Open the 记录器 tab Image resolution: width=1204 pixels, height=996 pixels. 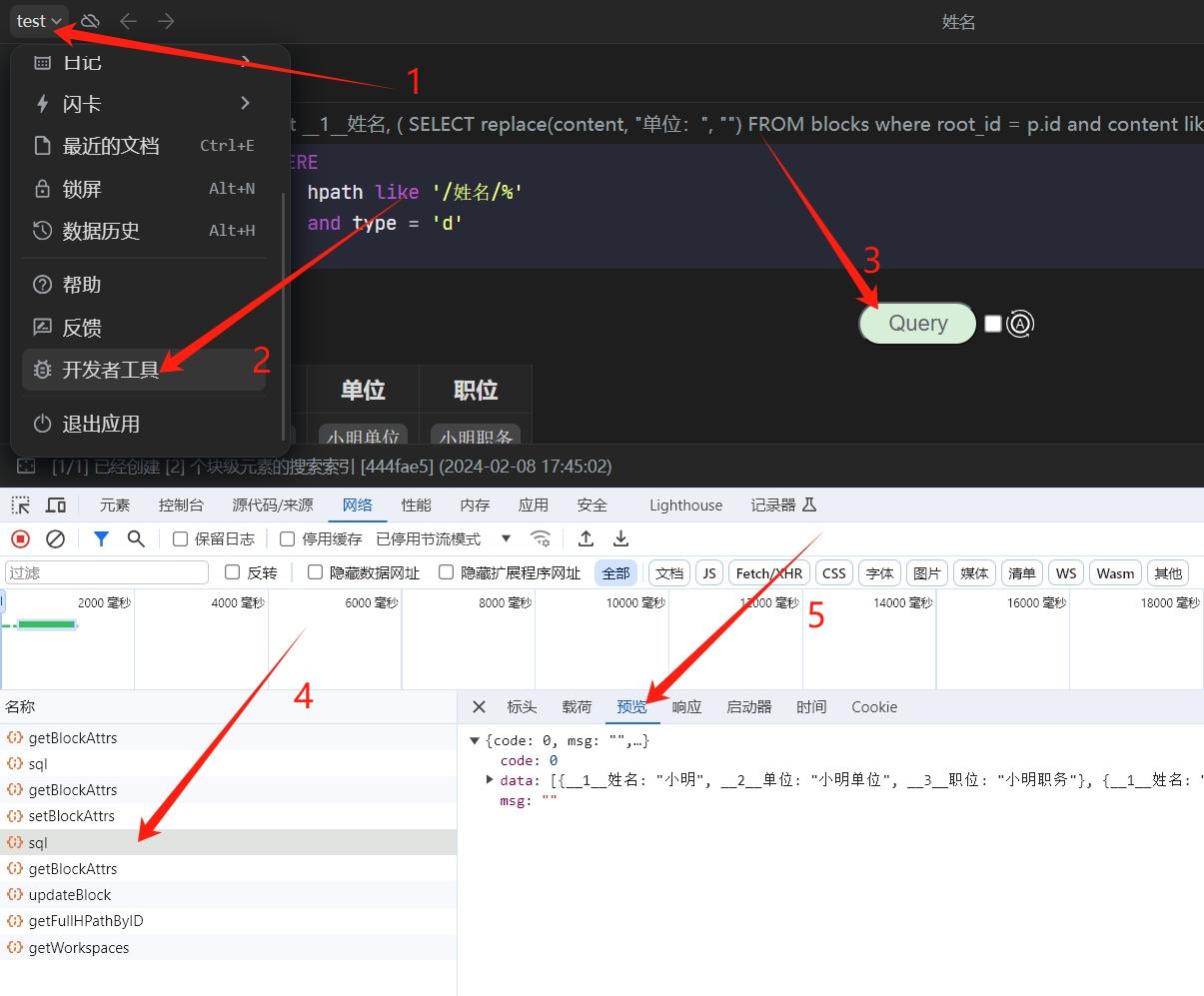[784, 504]
